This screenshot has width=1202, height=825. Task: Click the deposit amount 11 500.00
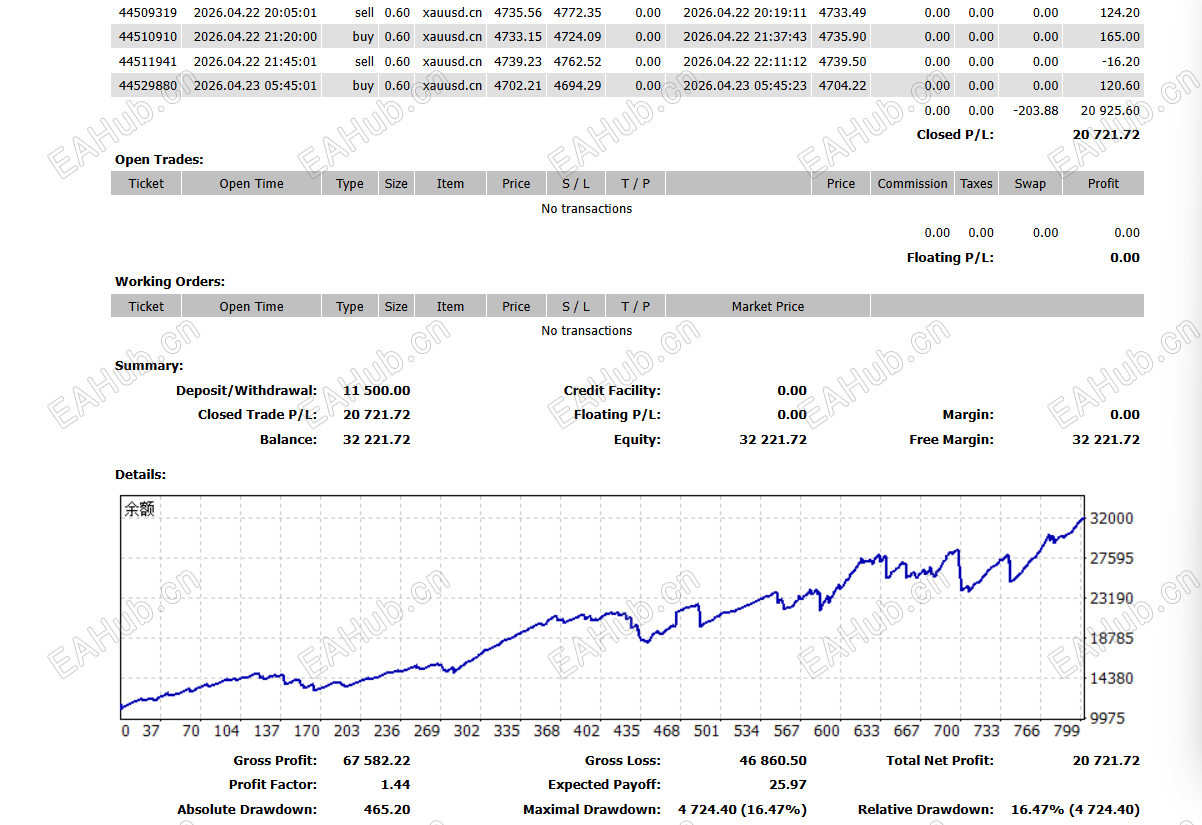pyautogui.click(x=377, y=390)
